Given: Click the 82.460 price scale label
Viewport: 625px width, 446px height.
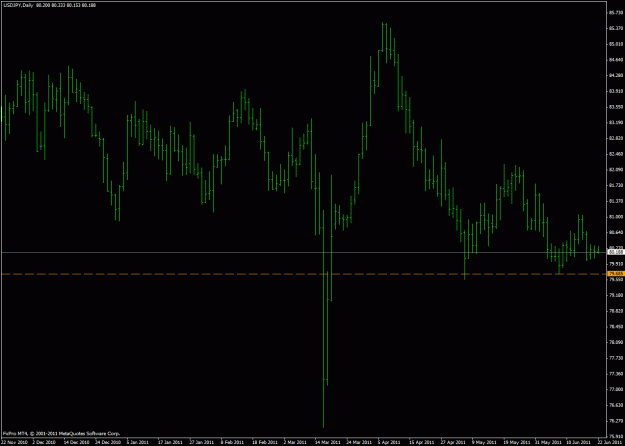Looking at the screenshot, I should point(616,154).
